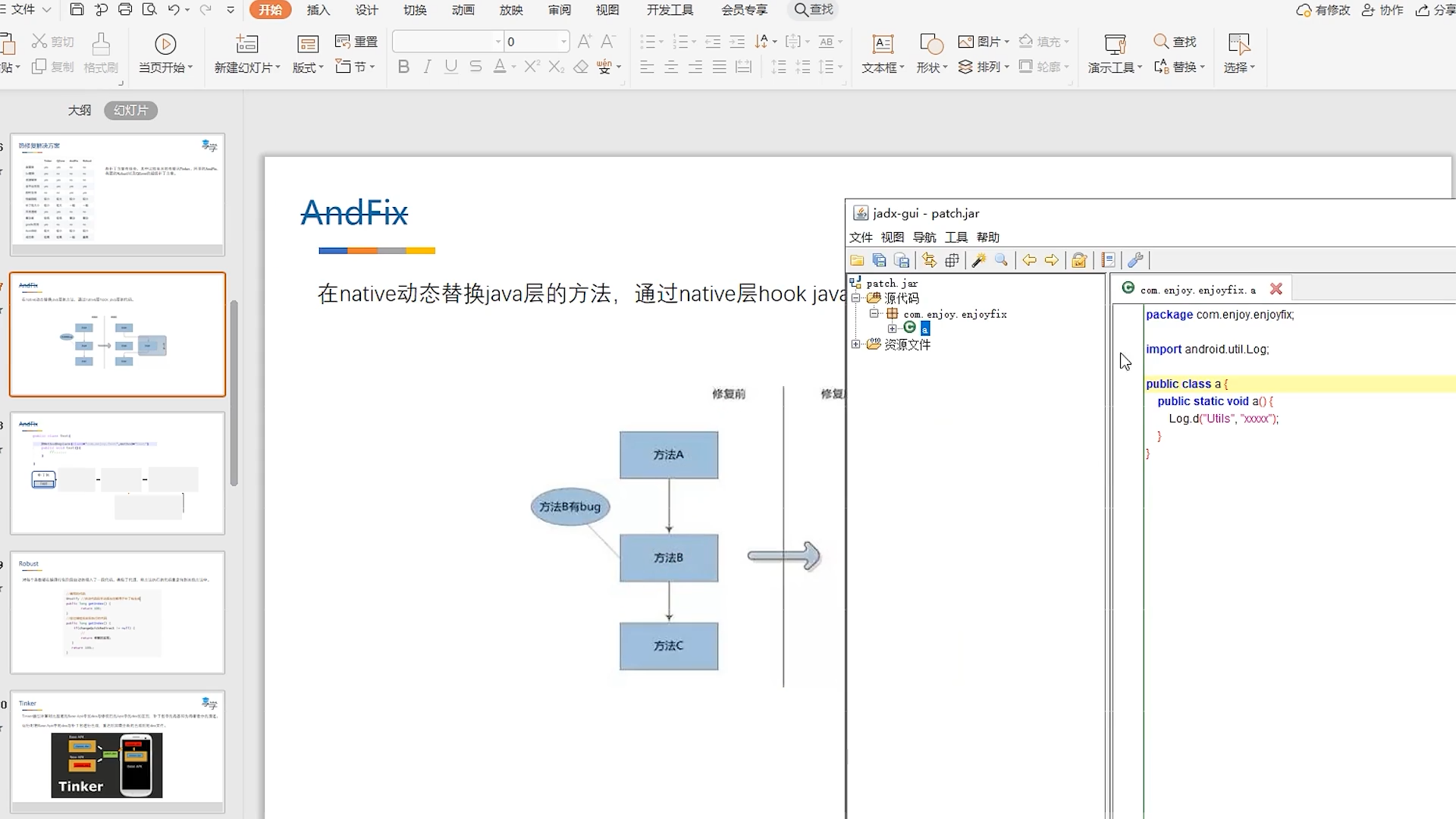Click the undo arrow icon
This screenshot has height=819, width=1456.
pyautogui.click(x=174, y=10)
